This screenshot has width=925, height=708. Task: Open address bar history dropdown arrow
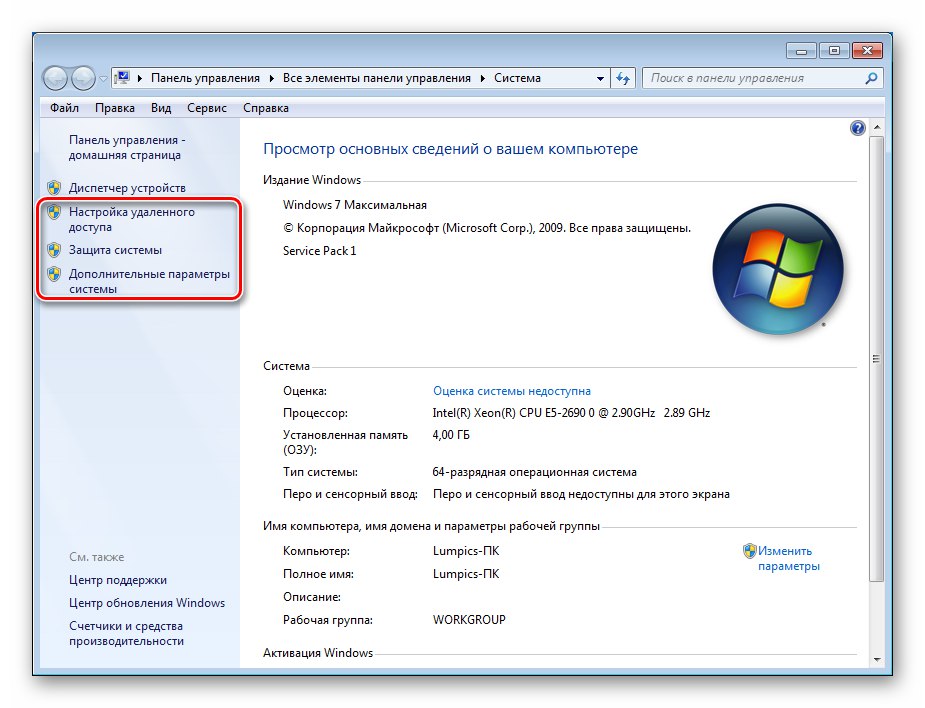[x=600, y=78]
